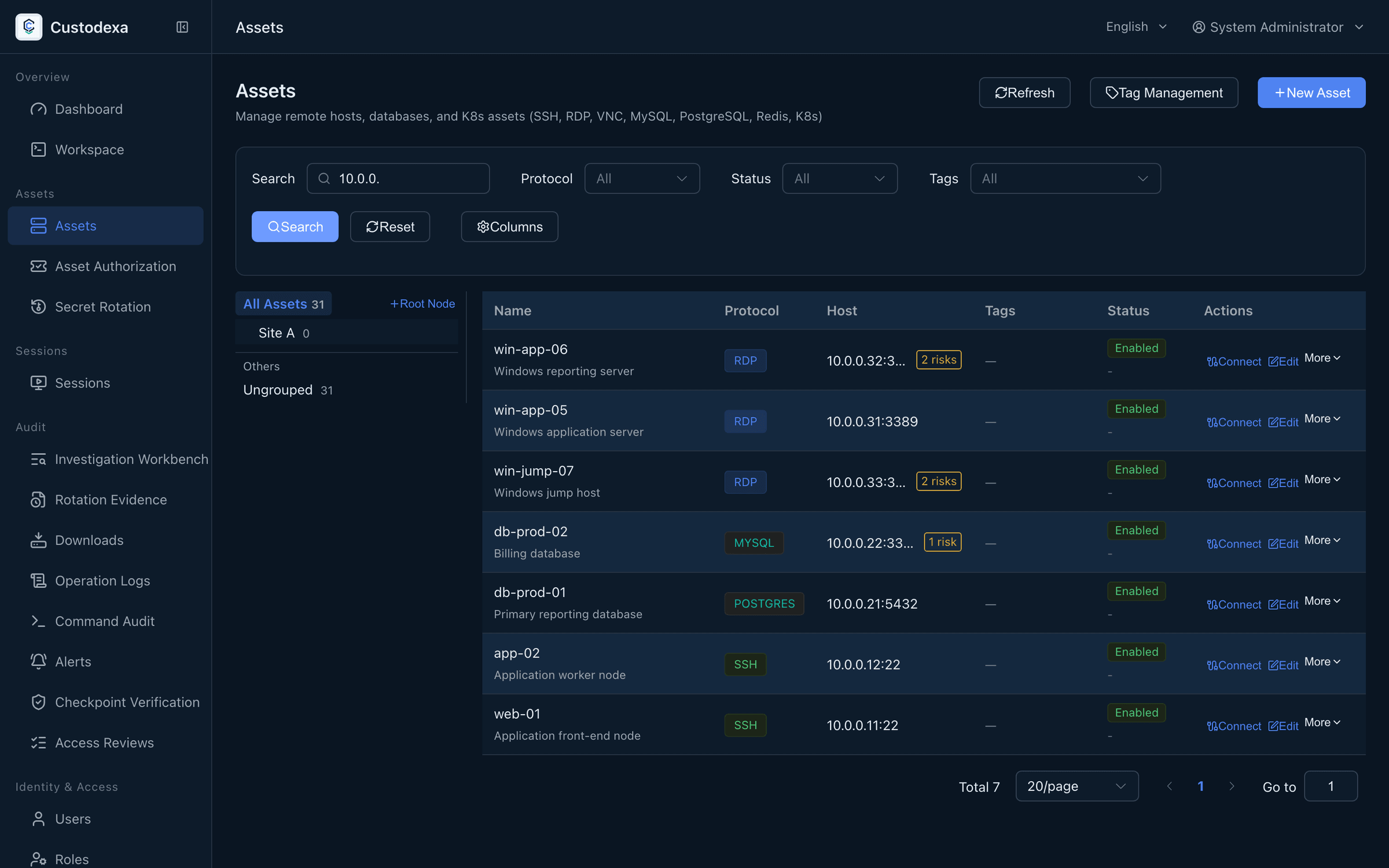Connect to db-prod-02
This screenshot has height=868, width=1389.
(1234, 544)
